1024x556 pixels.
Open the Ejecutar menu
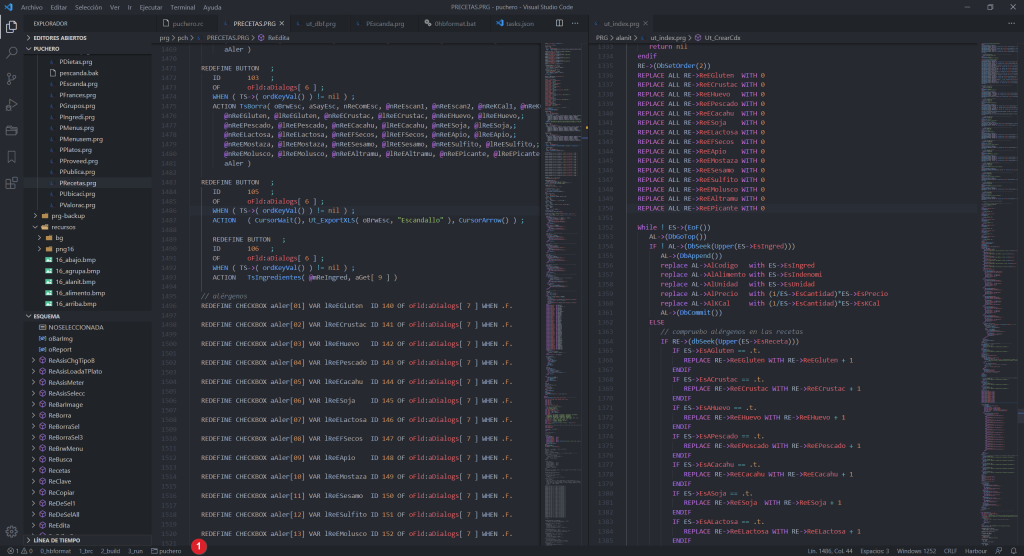point(150,6)
